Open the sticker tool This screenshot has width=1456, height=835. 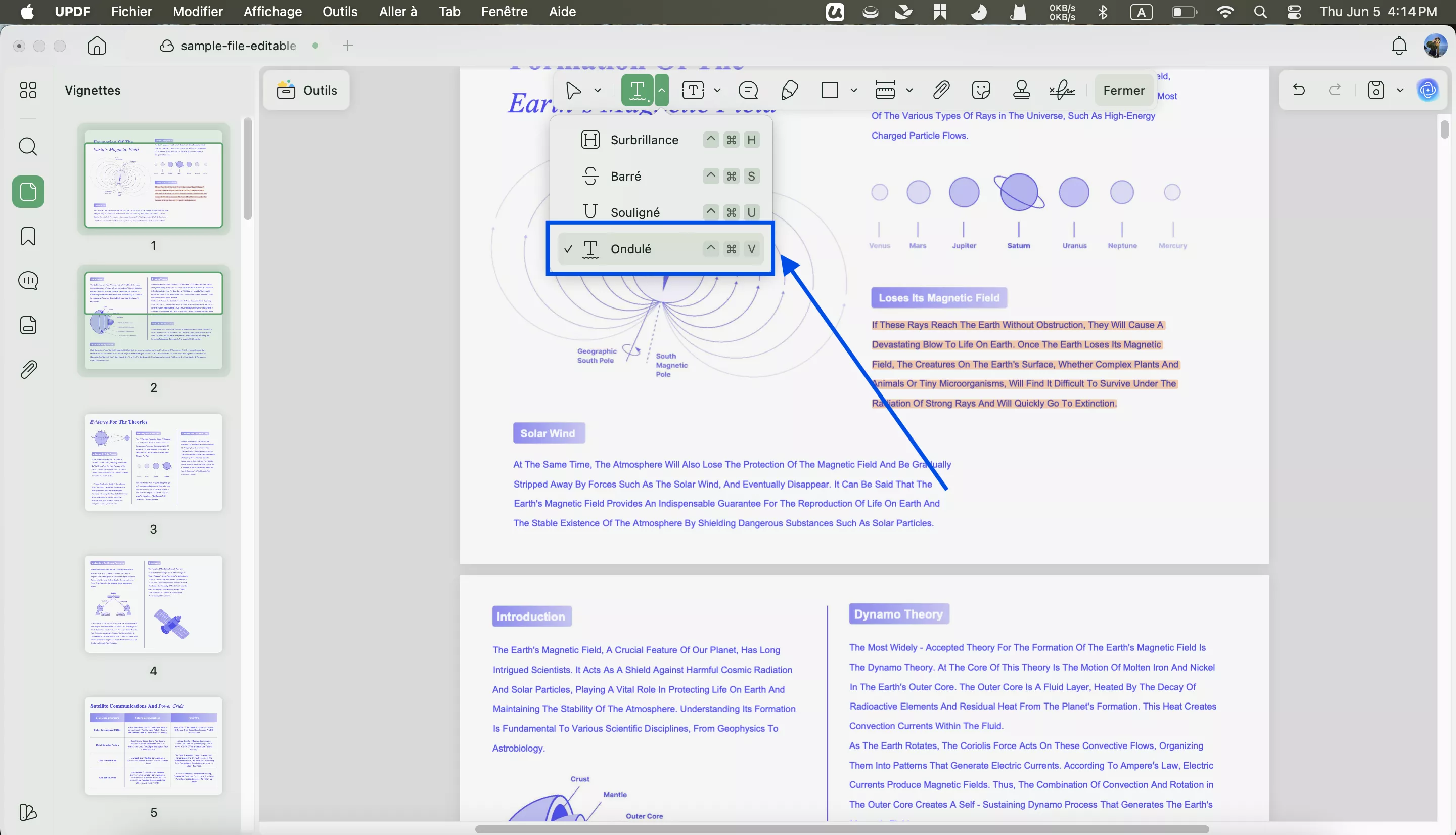click(x=981, y=90)
